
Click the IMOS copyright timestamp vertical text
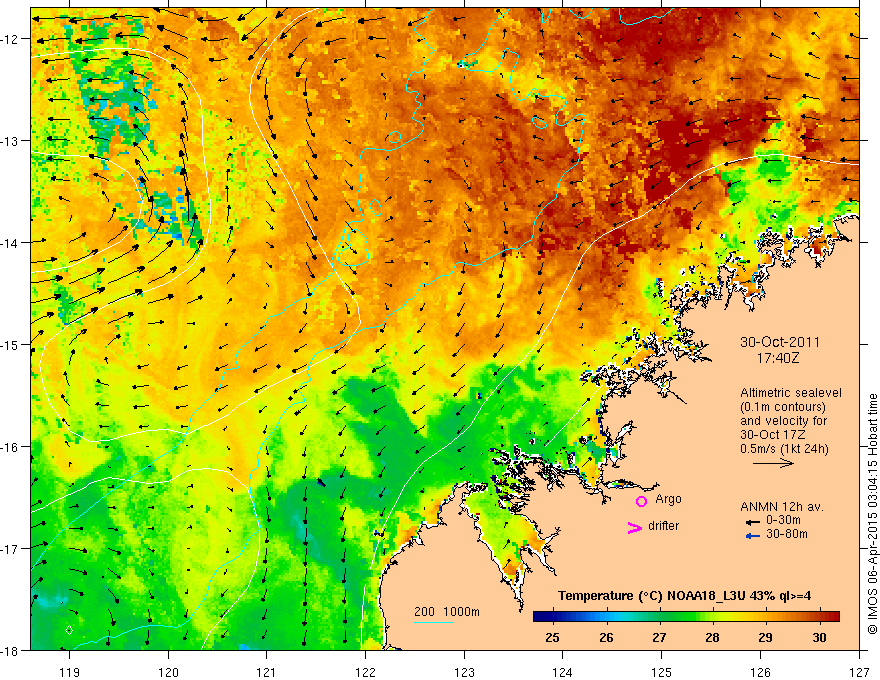pos(872,514)
